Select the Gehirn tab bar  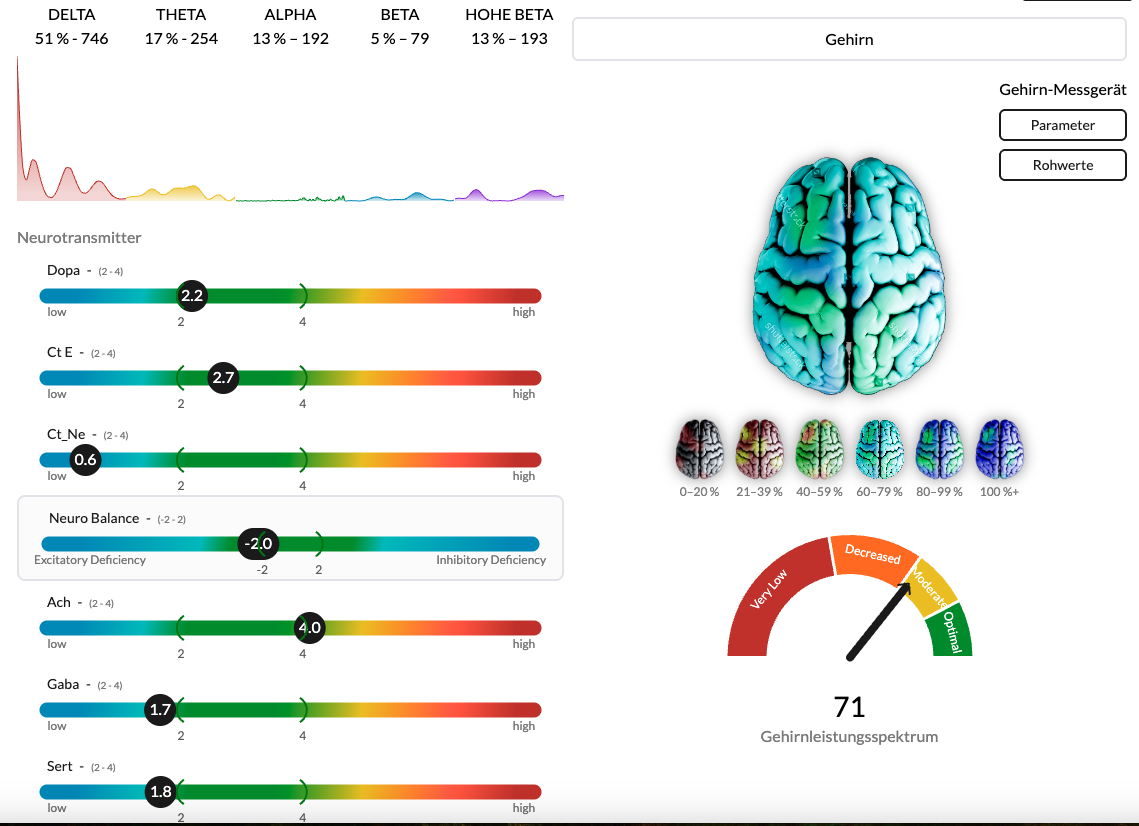(849, 39)
